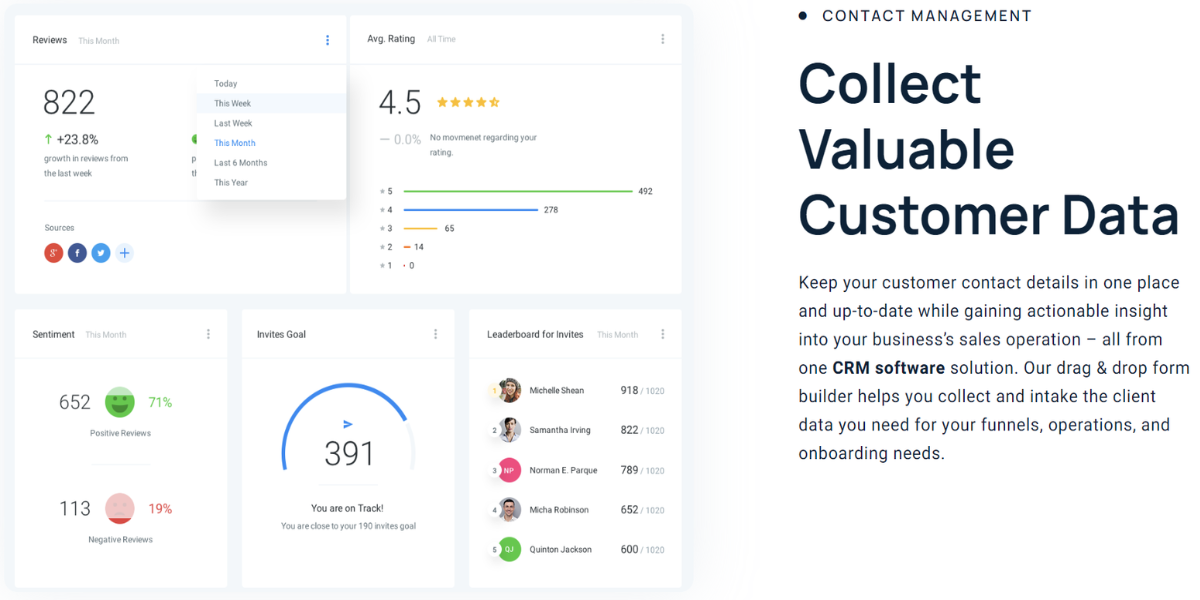The image size is (1200, 600).
Task: Select This Week instead of This Month
Action: (235, 103)
